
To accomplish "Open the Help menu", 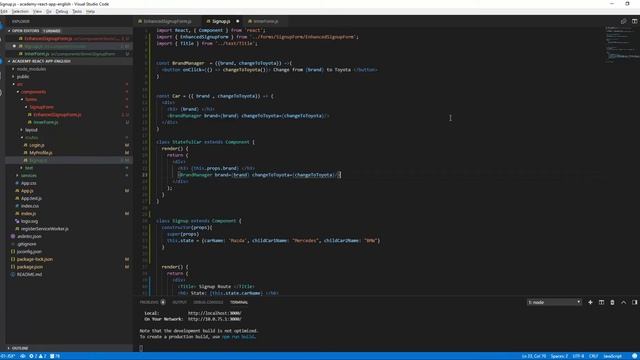I will [x=90, y=11].
